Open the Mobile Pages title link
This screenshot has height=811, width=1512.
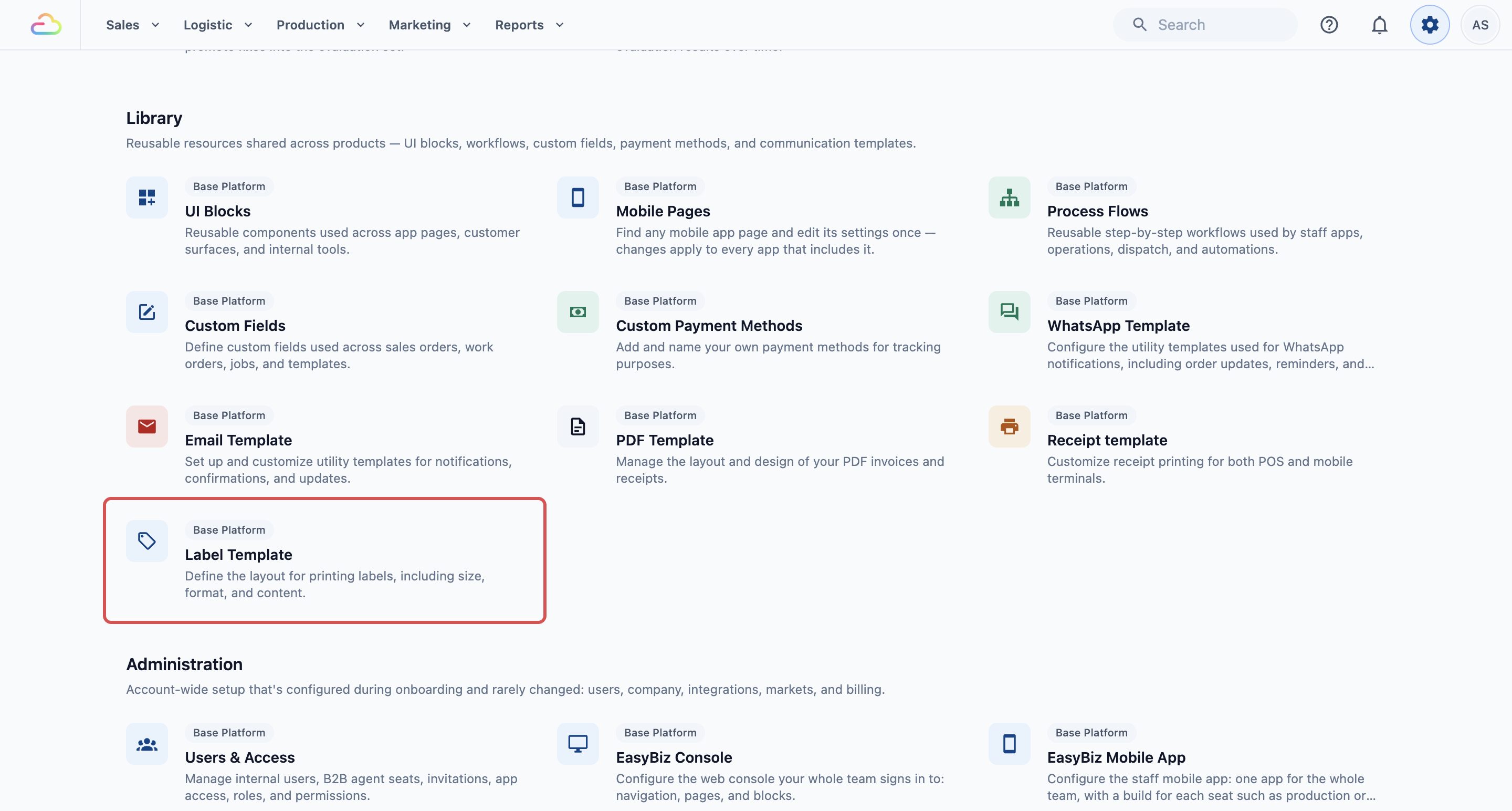pos(663,211)
